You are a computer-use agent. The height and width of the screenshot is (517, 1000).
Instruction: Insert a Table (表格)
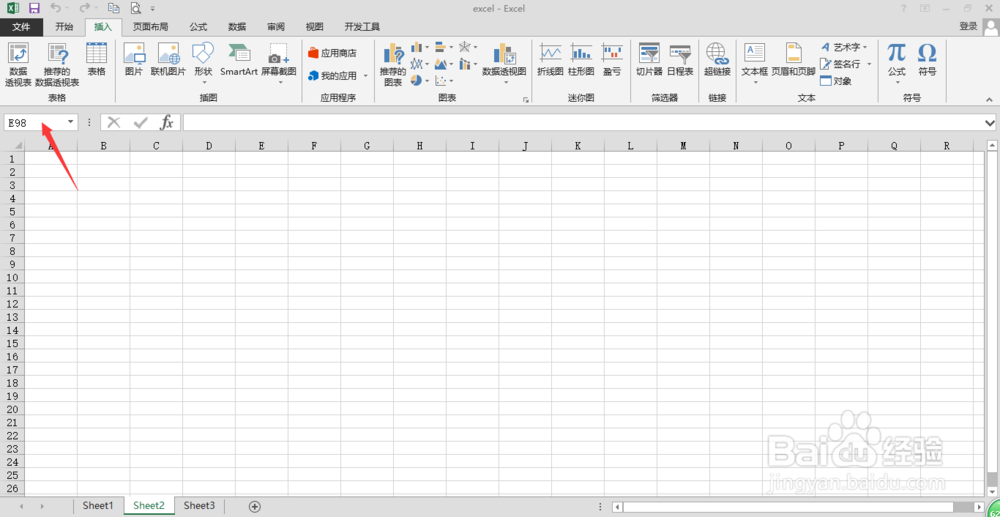pos(96,59)
